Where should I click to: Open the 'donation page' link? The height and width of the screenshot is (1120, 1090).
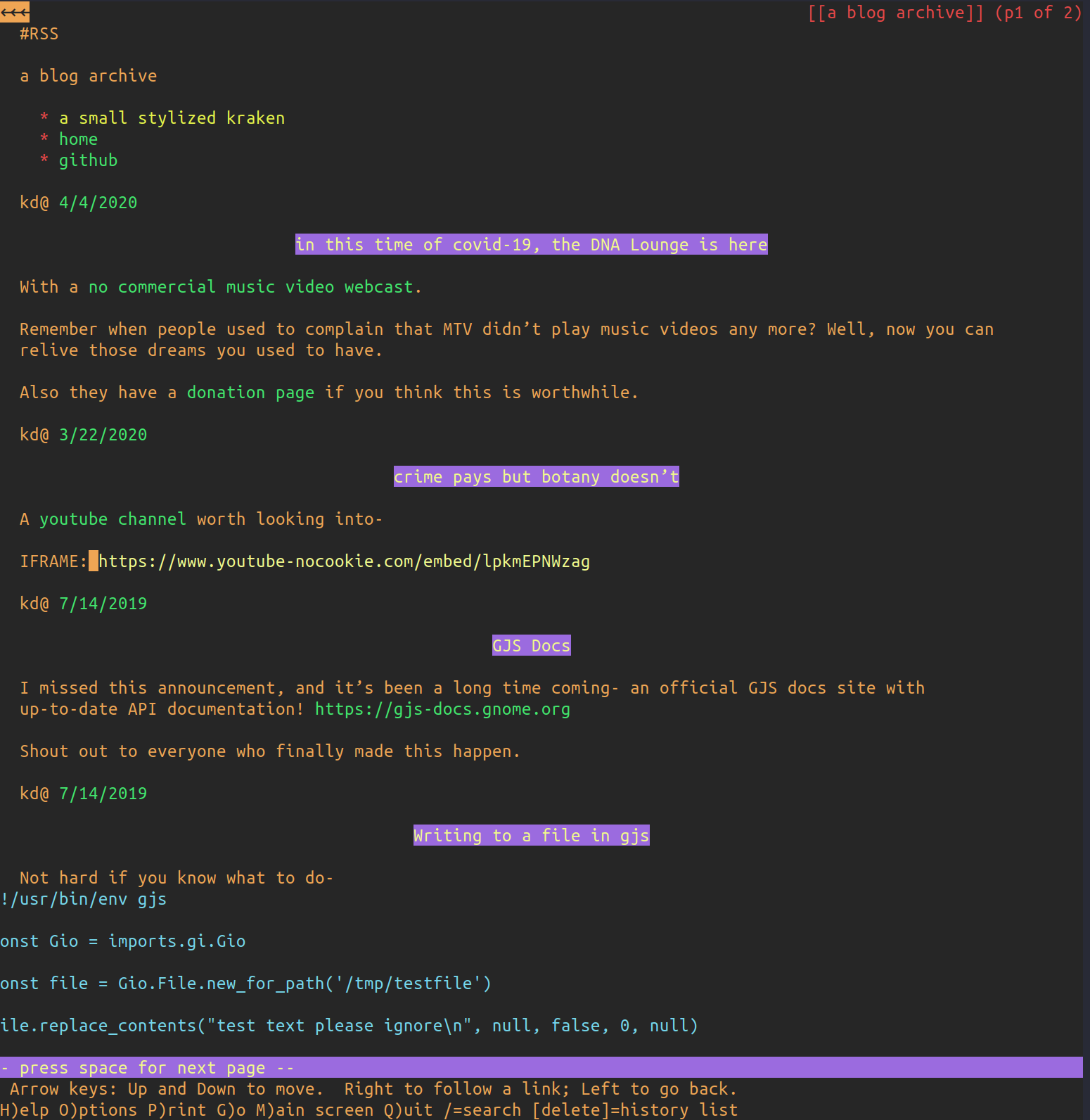click(x=250, y=393)
